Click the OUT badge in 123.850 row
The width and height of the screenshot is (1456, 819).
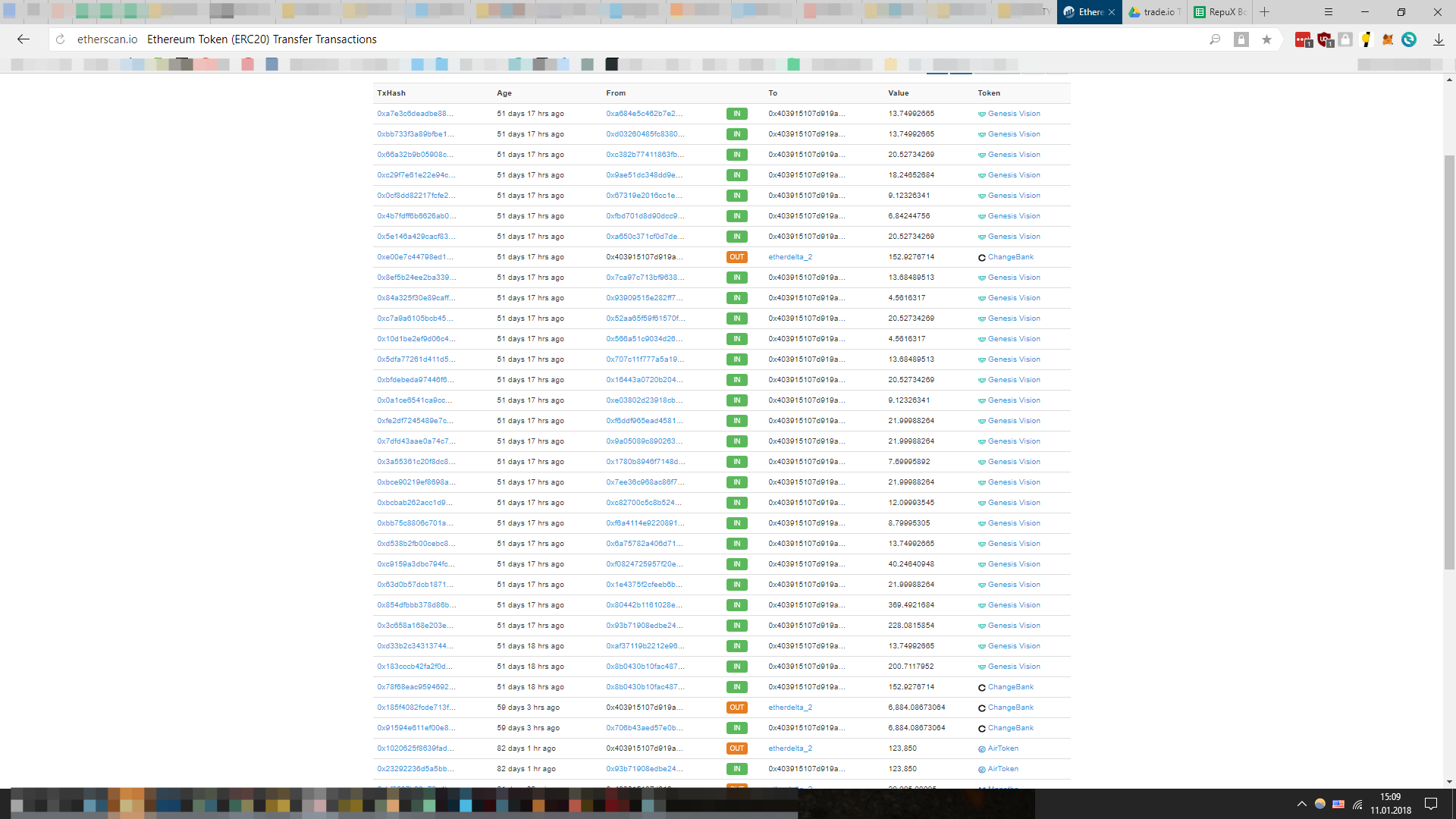click(736, 748)
